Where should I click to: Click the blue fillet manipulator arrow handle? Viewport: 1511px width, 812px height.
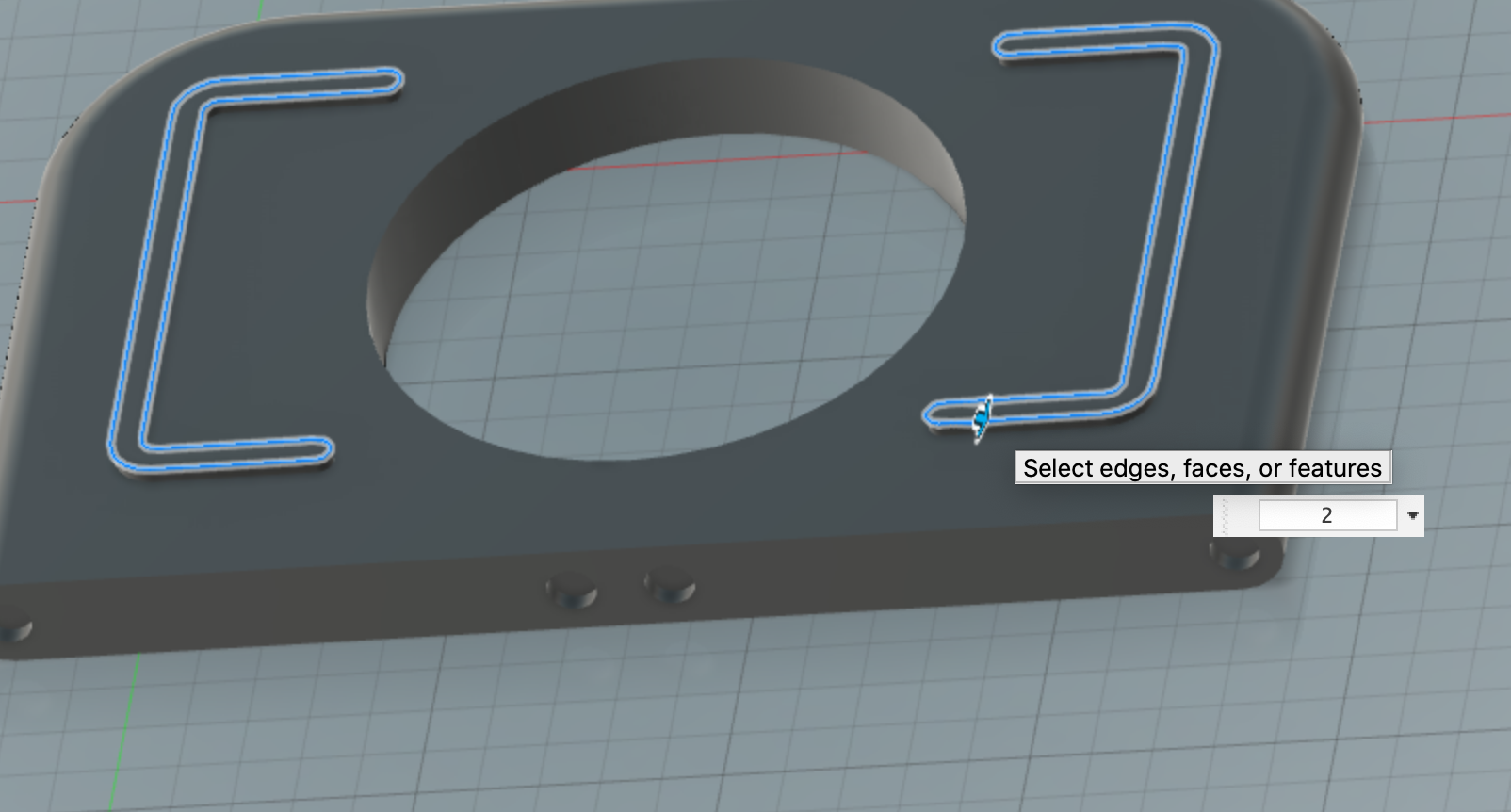pyautogui.click(x=982, y=419)
